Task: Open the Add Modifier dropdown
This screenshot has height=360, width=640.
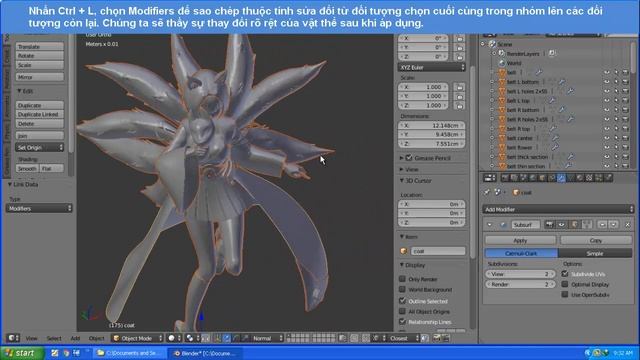Action: pyautogui.click(x=558, y=209)
